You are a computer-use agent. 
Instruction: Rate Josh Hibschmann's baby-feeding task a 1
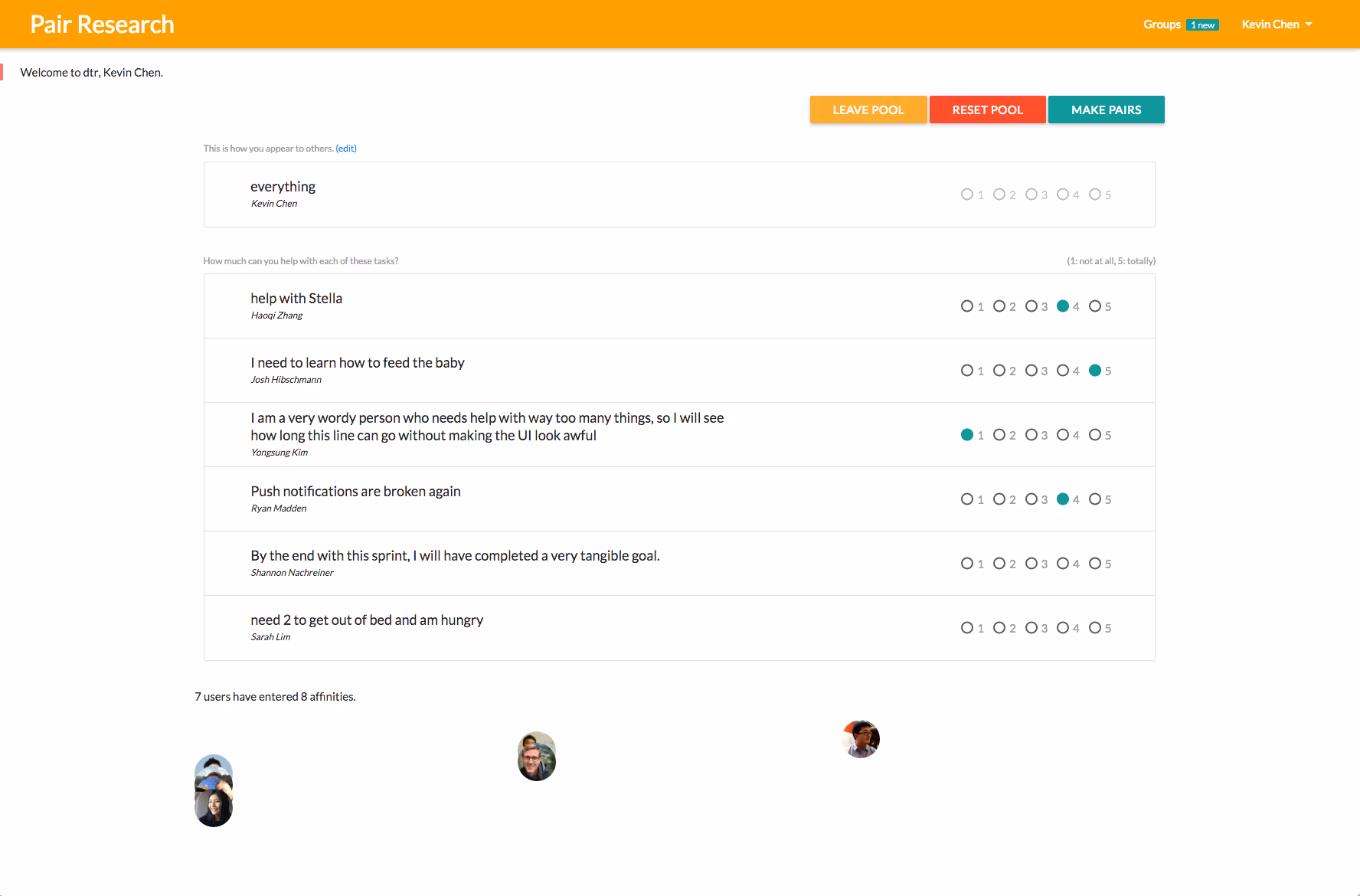point(967,370)
